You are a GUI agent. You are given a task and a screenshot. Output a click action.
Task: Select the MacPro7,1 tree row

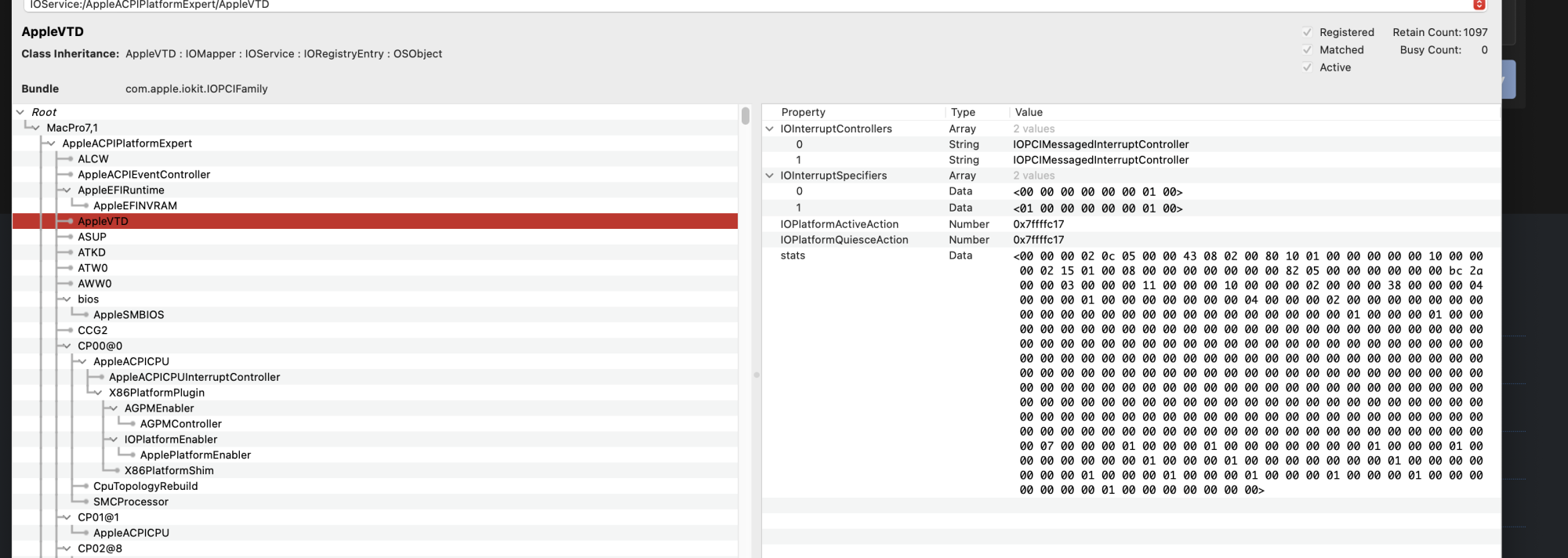375,128
